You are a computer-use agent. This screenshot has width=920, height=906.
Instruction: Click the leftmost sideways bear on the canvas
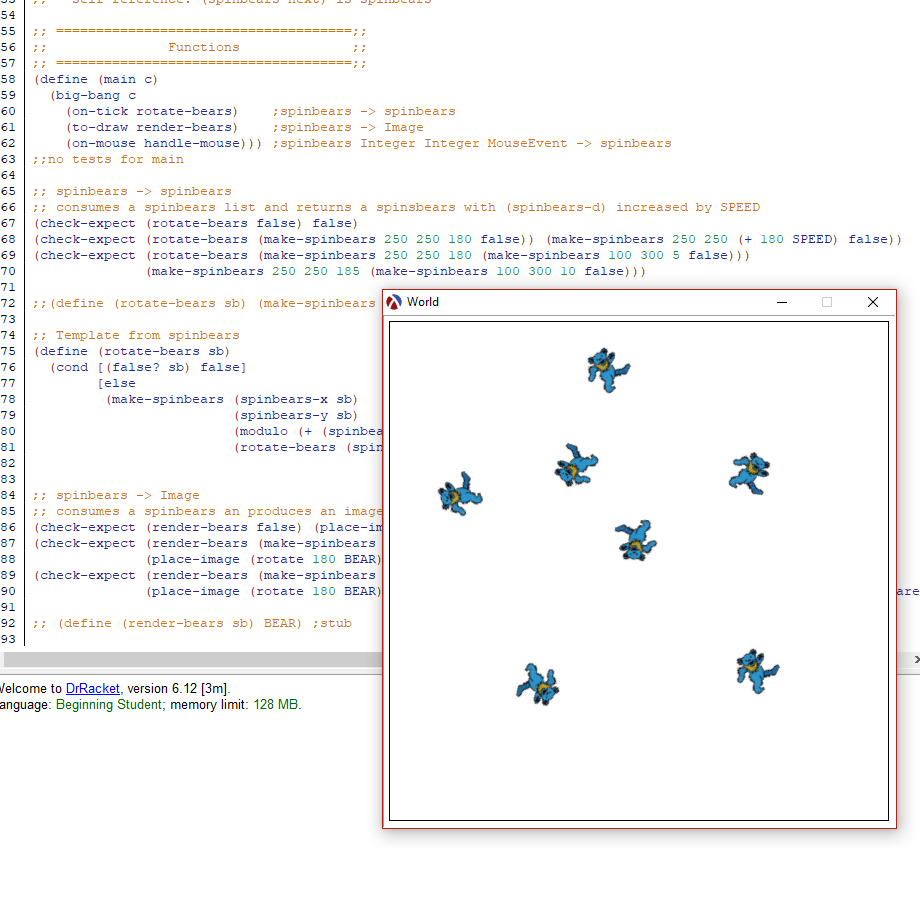coord(459,494)
